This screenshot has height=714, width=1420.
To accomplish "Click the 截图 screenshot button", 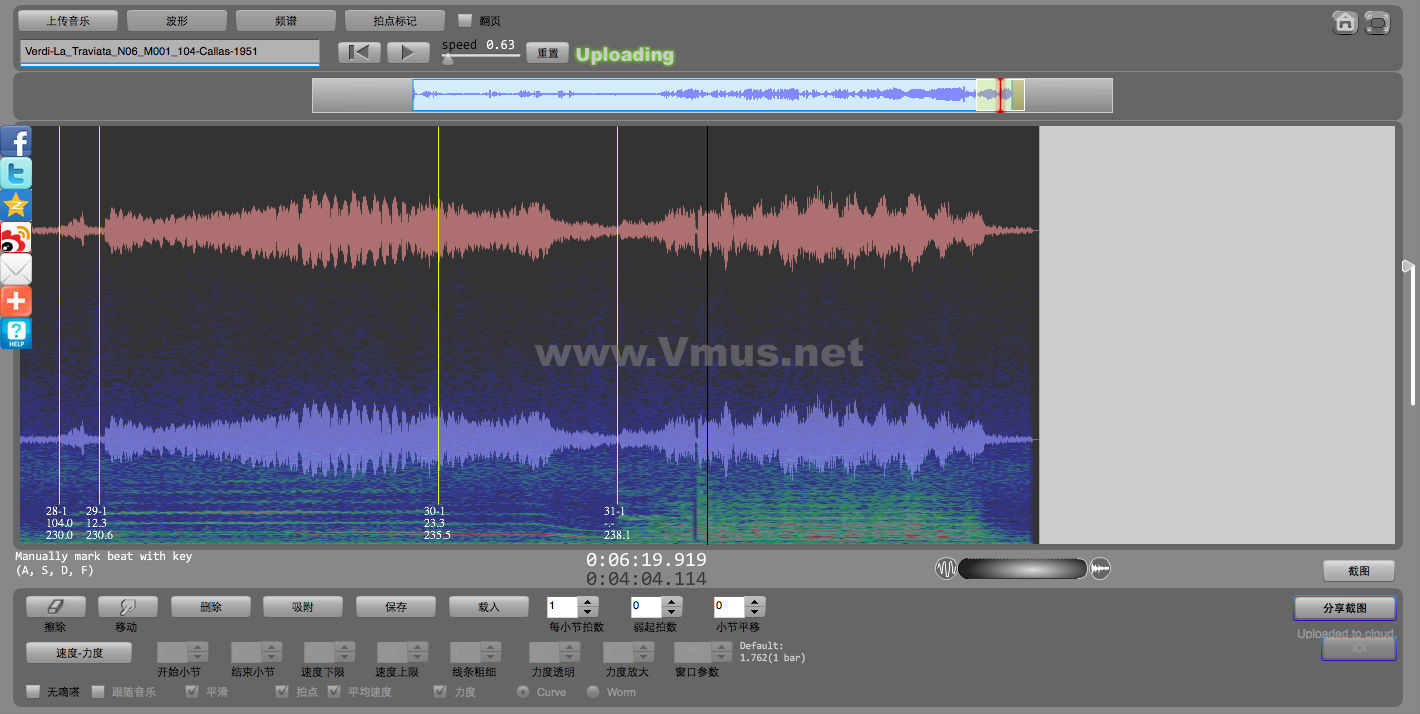I will pyautogui.click(x=1358, y=570).
